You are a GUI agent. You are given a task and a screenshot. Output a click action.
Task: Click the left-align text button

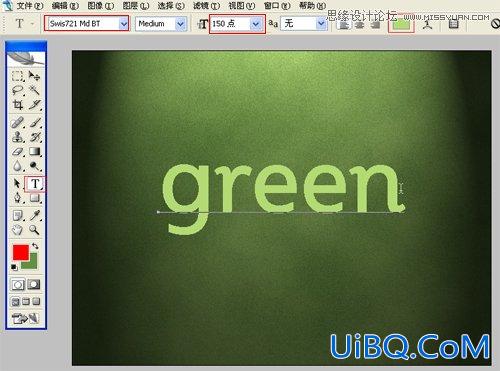point(343,25)
